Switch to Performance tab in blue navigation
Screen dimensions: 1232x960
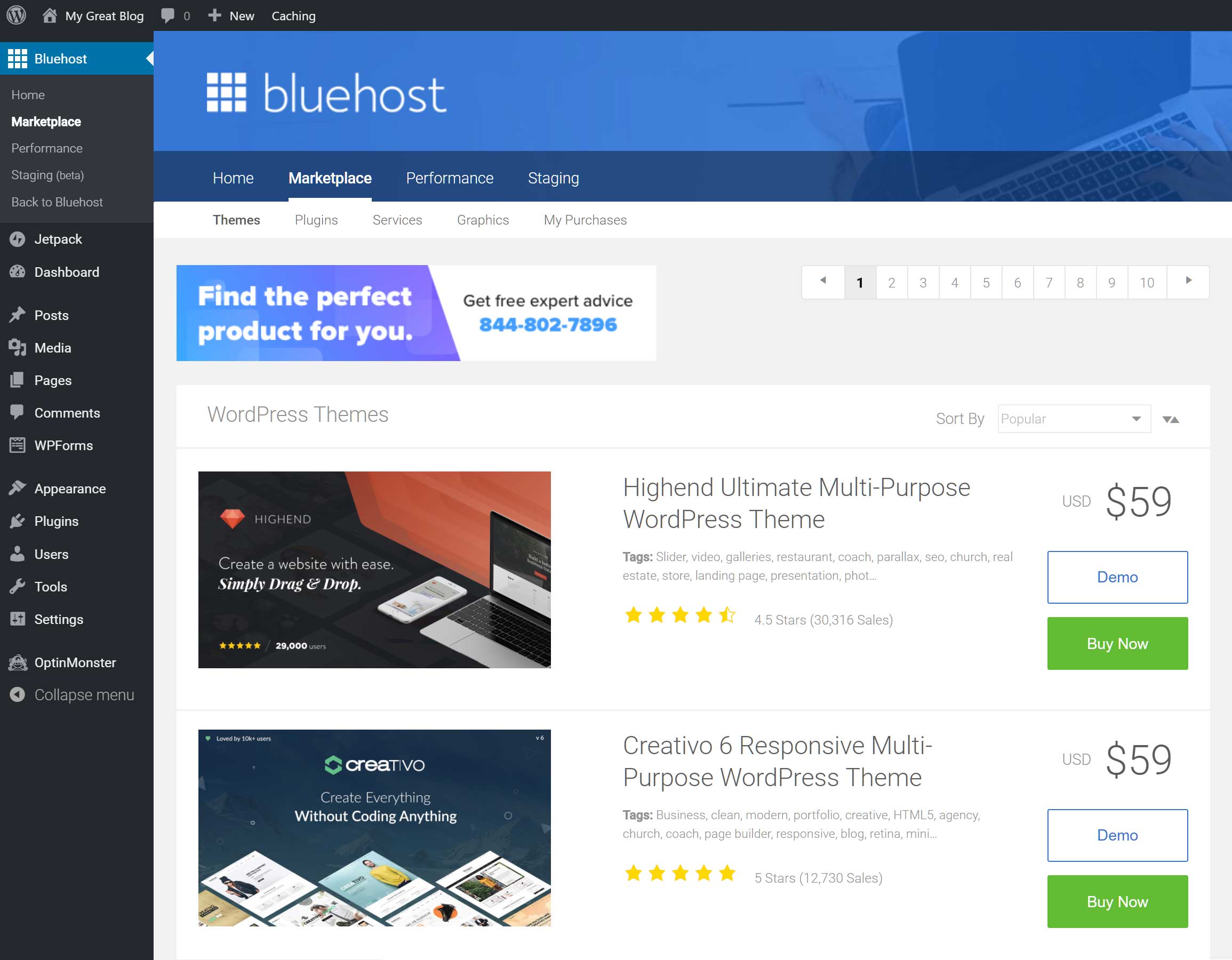(x=450, y=178)
